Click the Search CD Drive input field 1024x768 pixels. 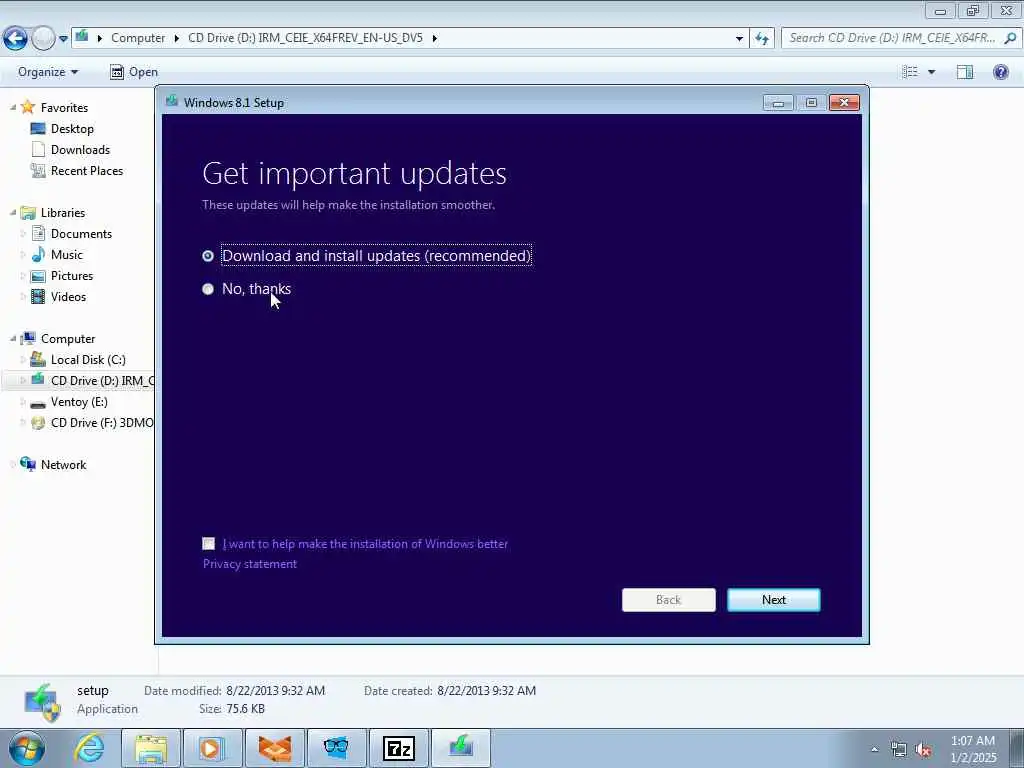(x=891, y=38)
